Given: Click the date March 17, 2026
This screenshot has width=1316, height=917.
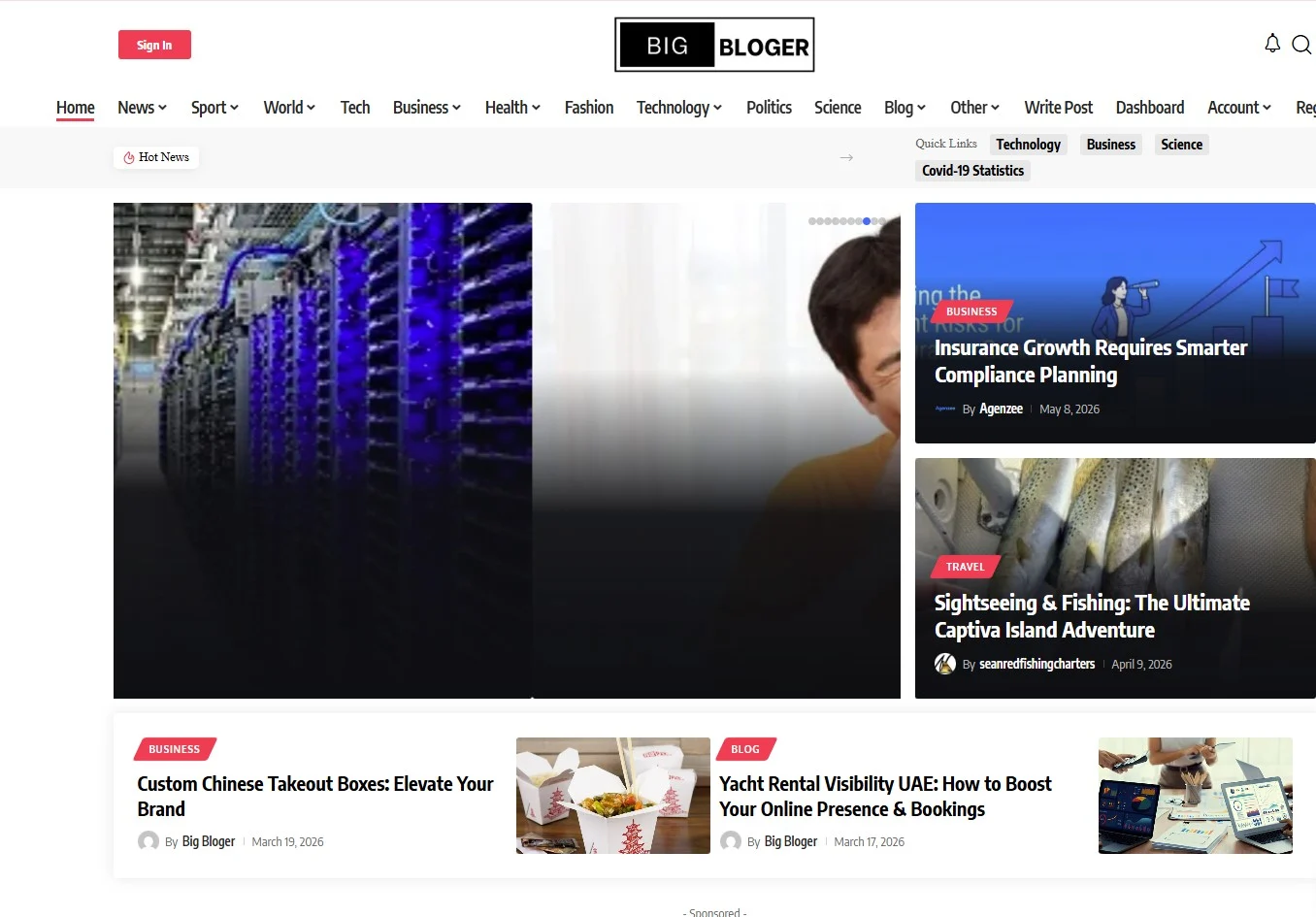Looking at the screenshot, I should pyautogui.click(x=869, y=842).
